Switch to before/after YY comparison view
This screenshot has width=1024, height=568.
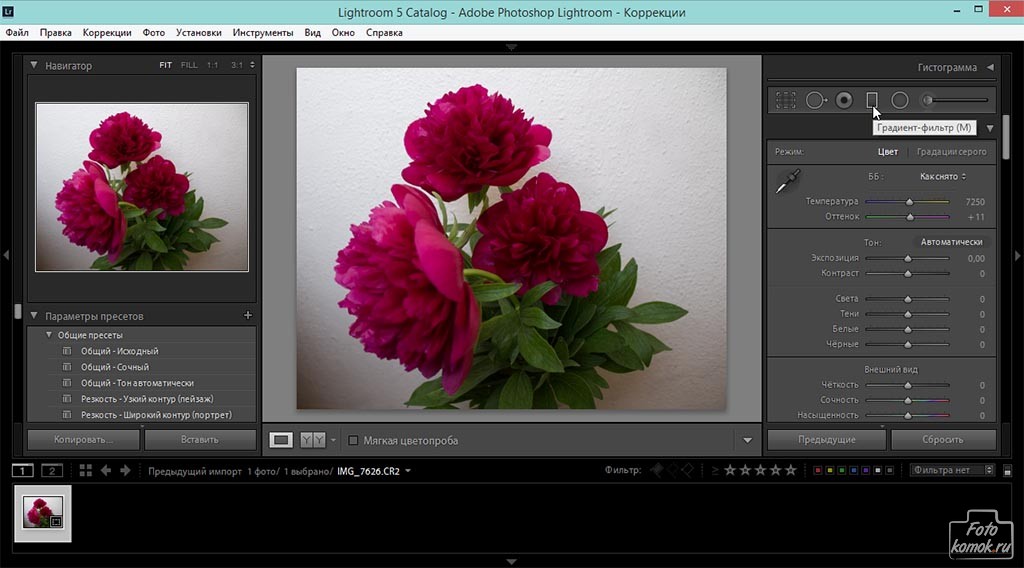(x=312, y=440)
